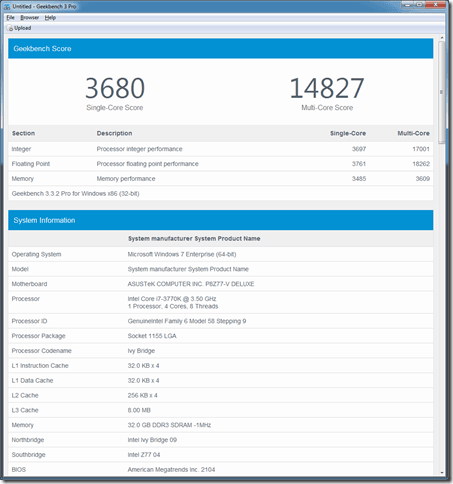Image resolution: width=453 pixels, height=484 pixels.
Task: Close the Geekbench 3 Pro window
Action: pyautogui.click(x=436, y=5)
